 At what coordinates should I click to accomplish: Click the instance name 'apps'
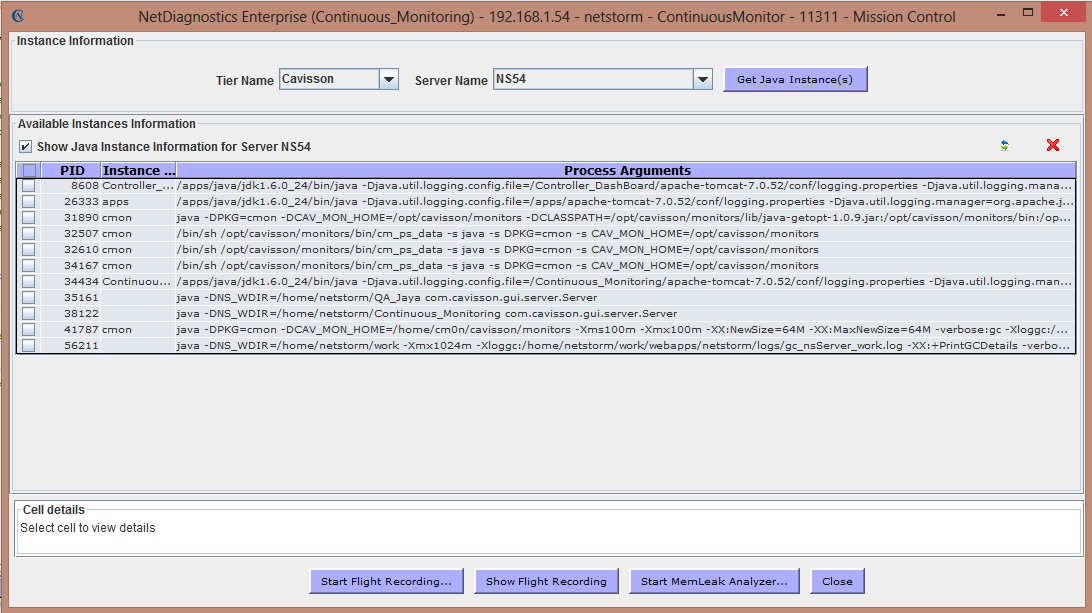(x=138, y=202)
